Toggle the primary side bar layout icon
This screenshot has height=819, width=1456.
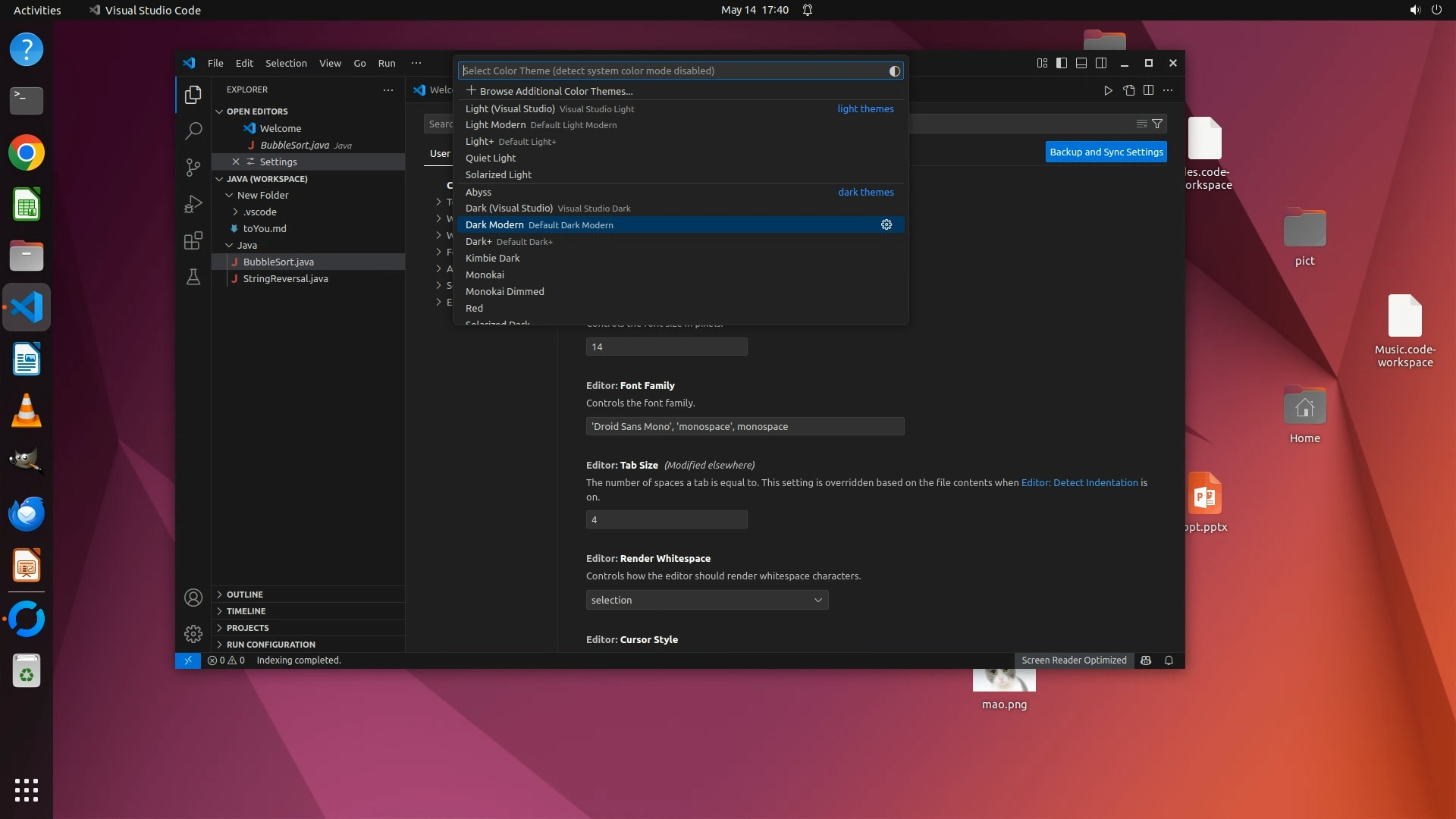pyautogui.click(x=1062, y=63)
